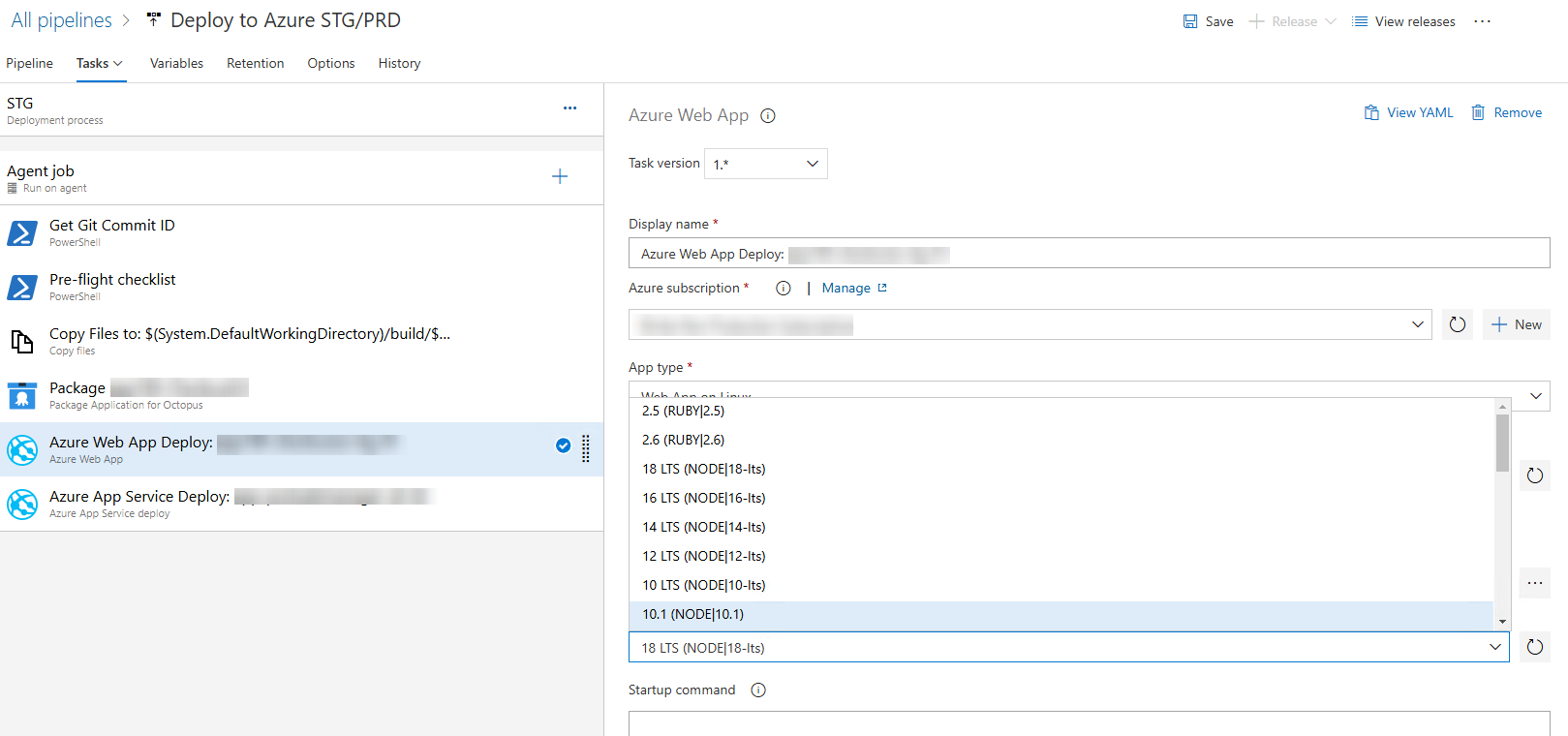
Task: Select the Copy Files to task
Action: point(301,341)
